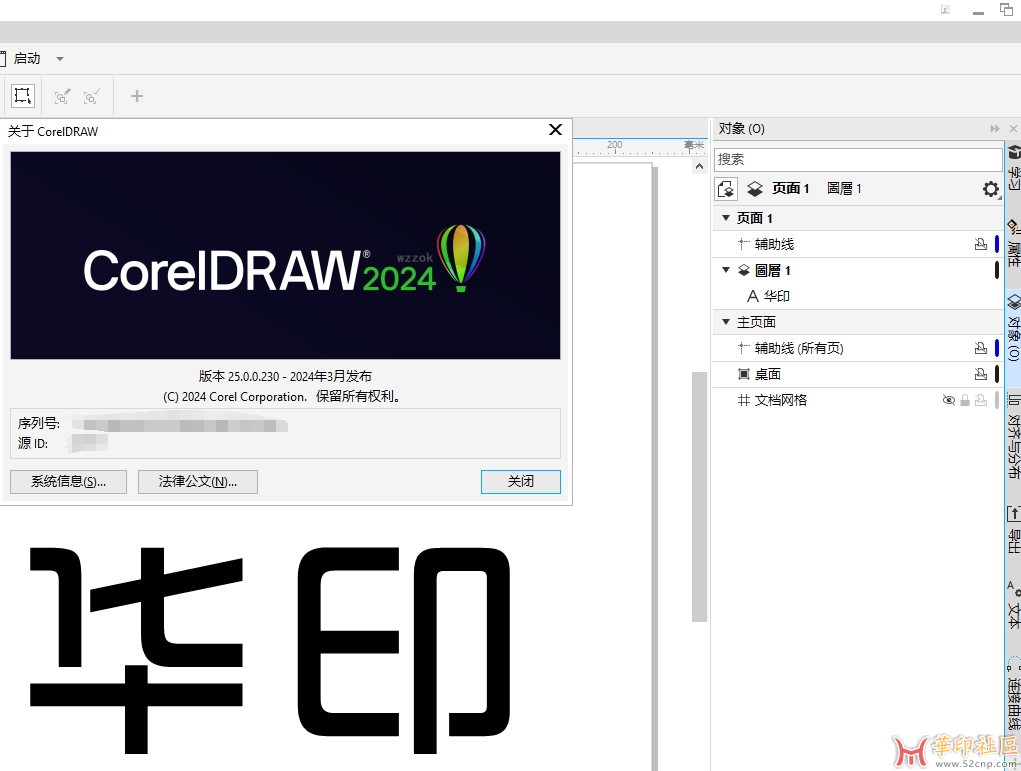The width and height of the screenshot is (1021, 771).
Task: Switch to the 对象 (O) docker tab
Action: [x=1014, y=328]
